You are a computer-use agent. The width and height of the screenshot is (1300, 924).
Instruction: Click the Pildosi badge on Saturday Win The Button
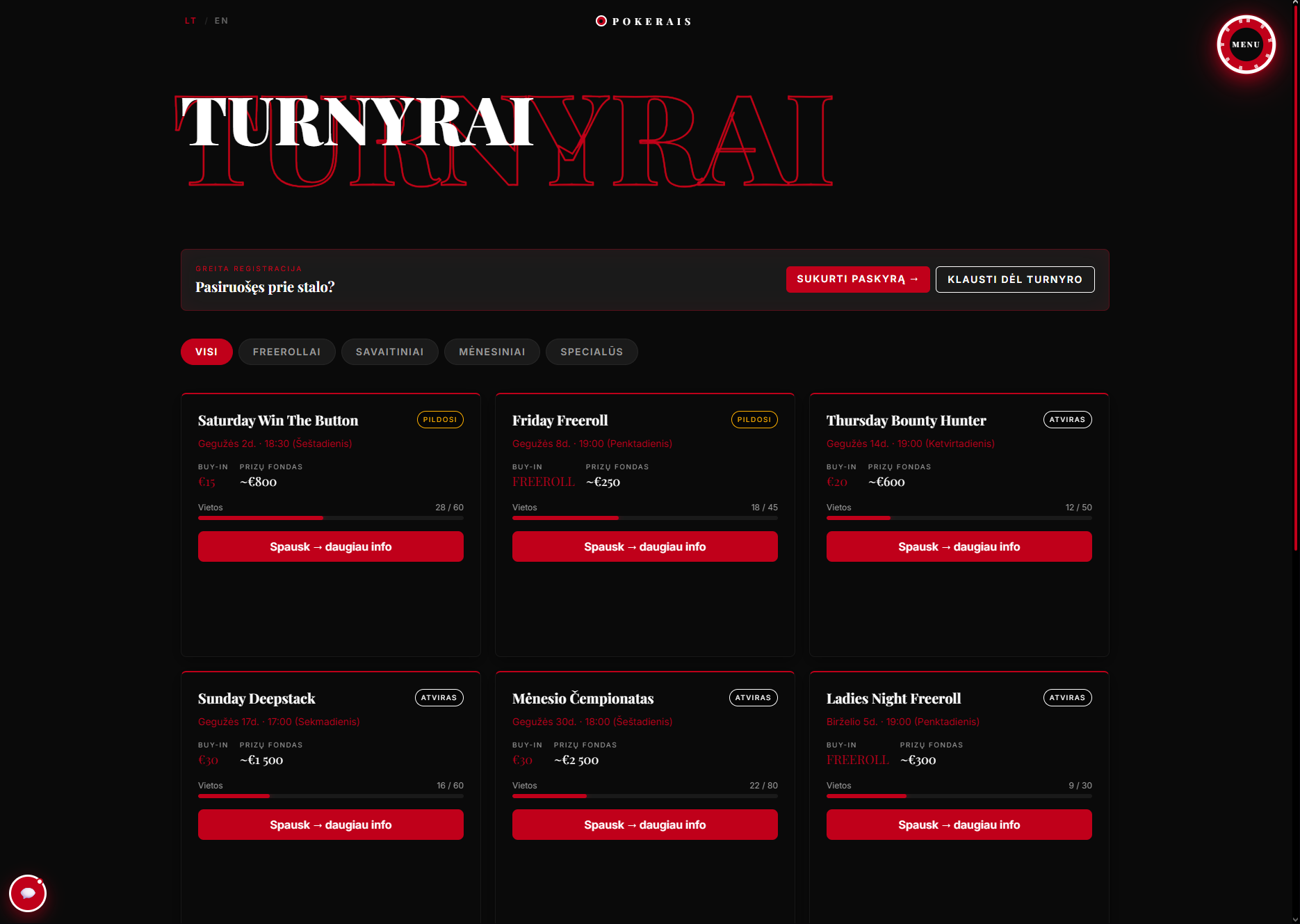point(440,420)
